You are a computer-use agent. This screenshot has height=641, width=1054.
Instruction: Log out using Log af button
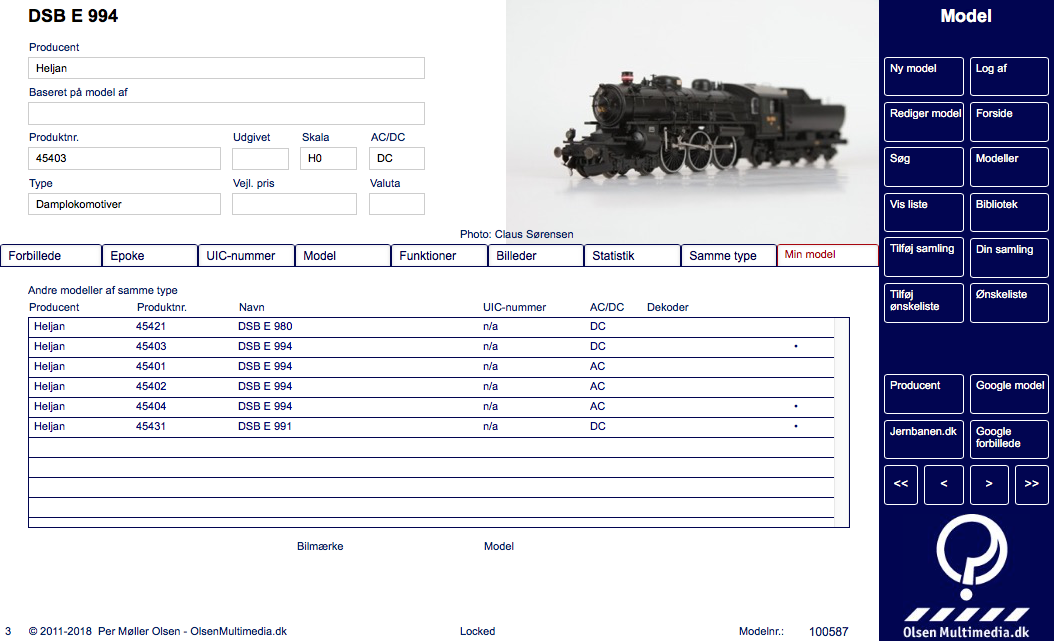tap(1009, 77)
